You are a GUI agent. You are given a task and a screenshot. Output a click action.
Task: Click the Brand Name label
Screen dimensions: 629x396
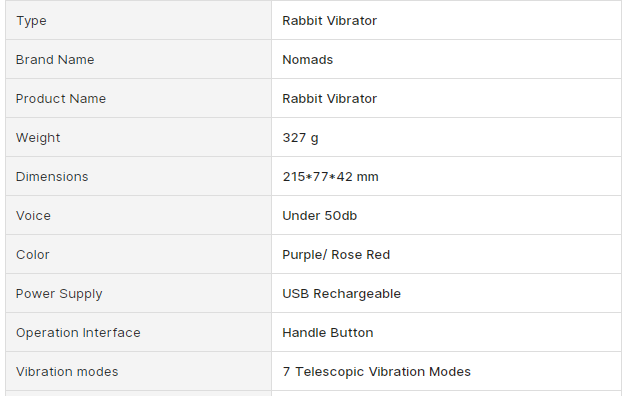[x=55, y=59]
